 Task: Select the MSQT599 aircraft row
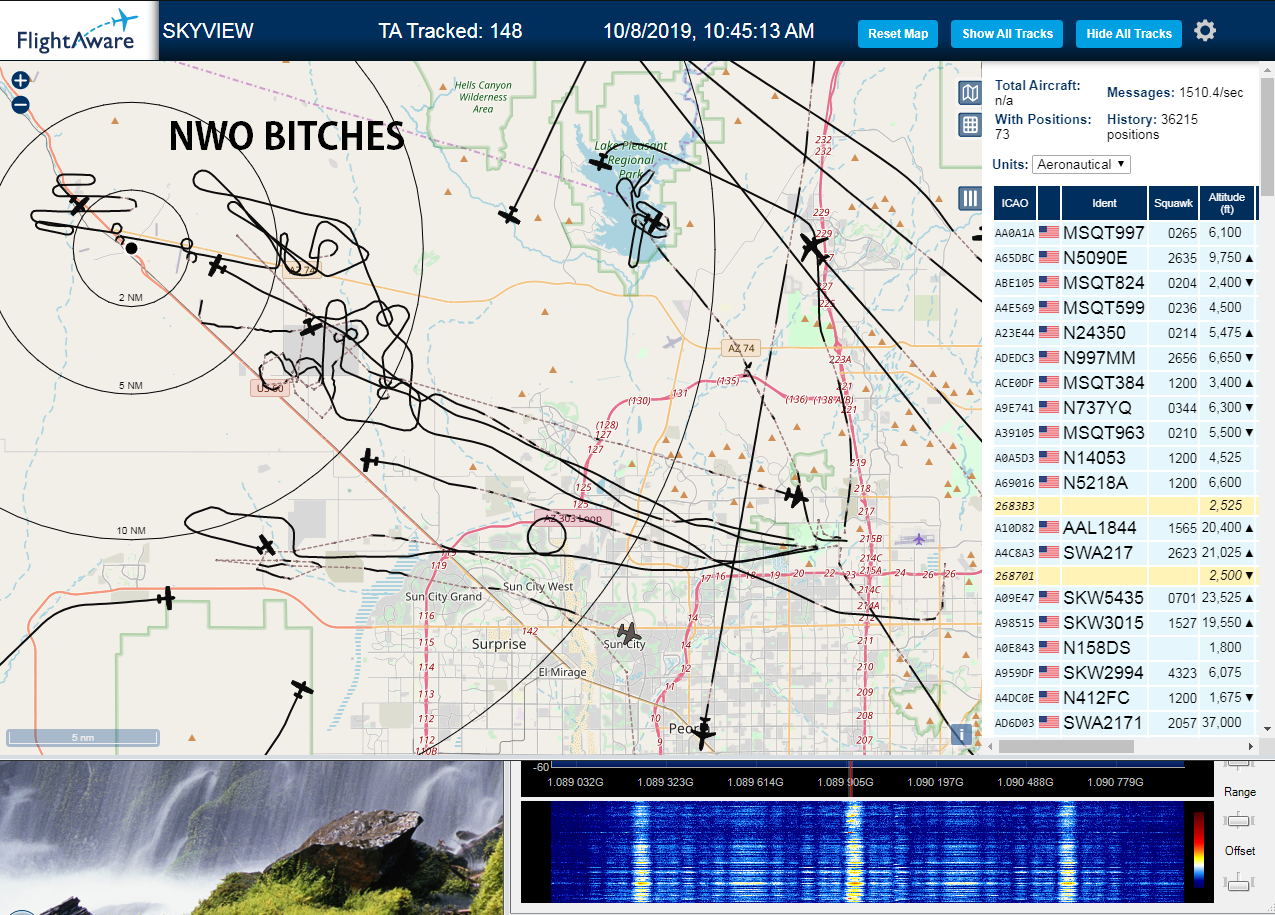point(1124,307)
